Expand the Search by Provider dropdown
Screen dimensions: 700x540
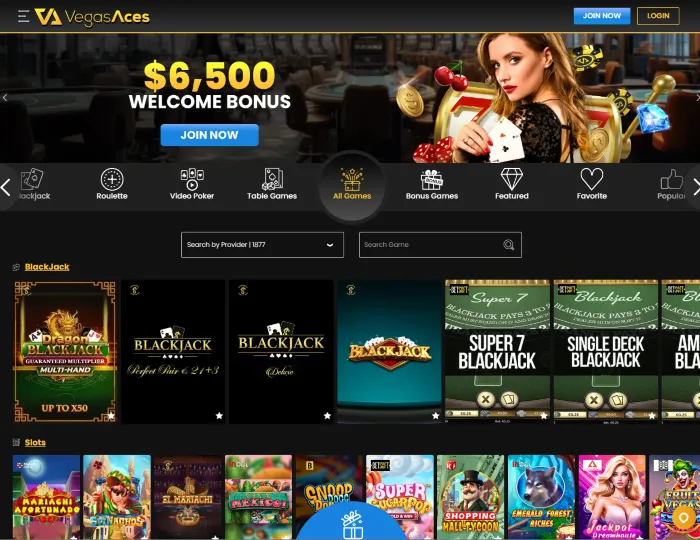click(262, 245)
